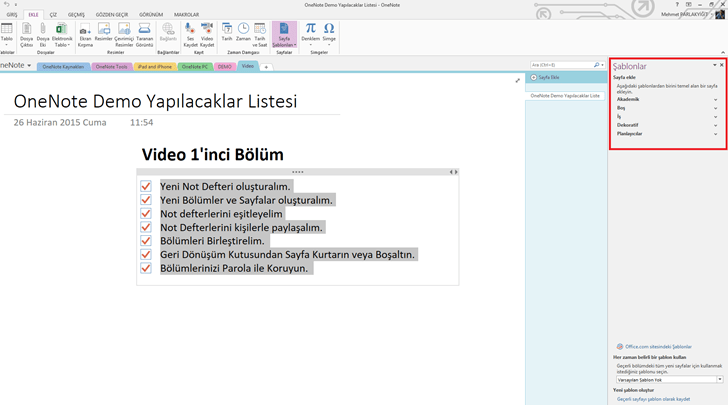This screenshot has width=728, height=405.
Task: Click Geçerli sayfayı şablon olarak kaydet link
Action: click(x=653, y=399)
